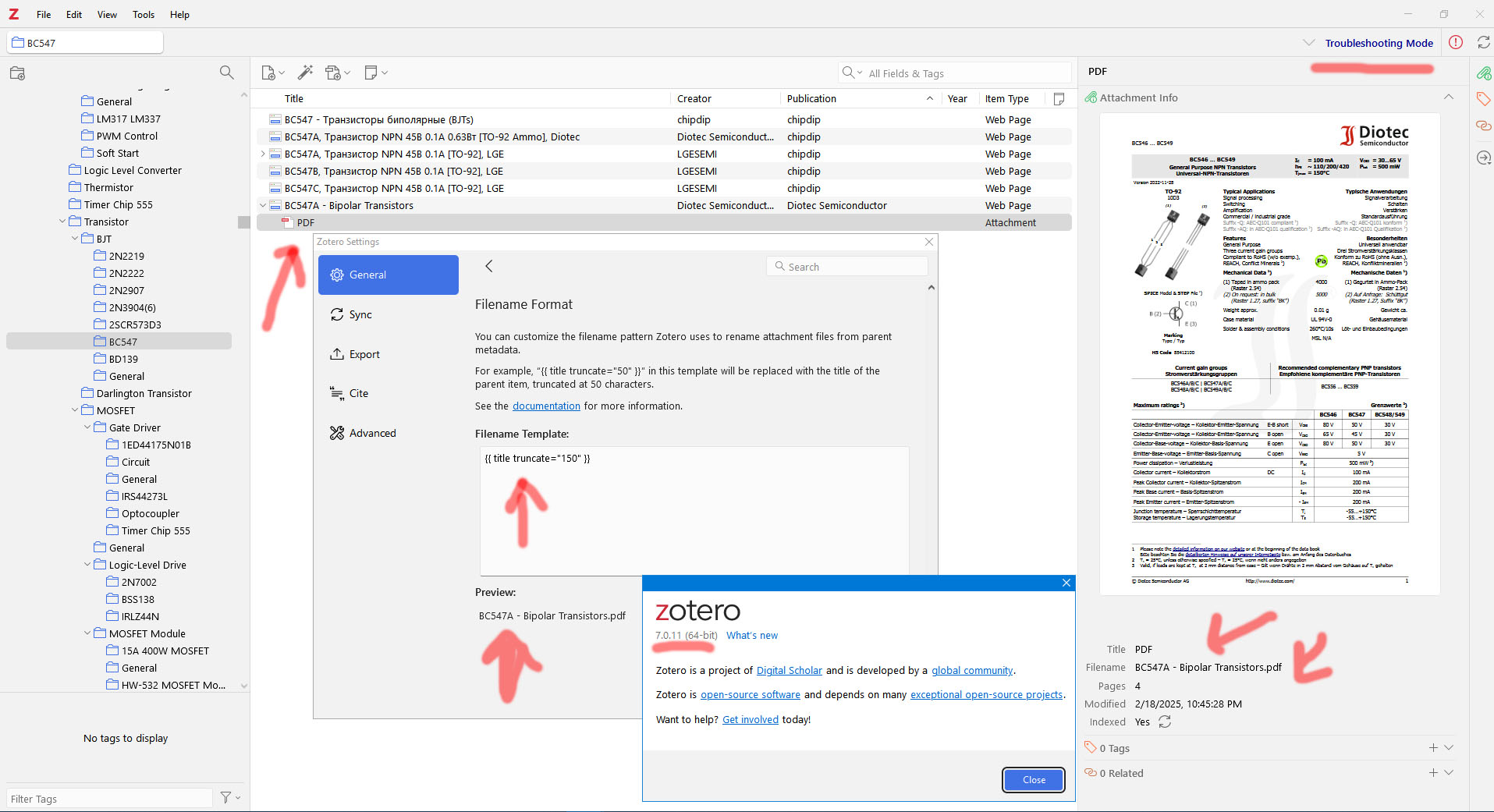Open the Help menu
The height and width of the screenshot is (812, 1494).
179,14
